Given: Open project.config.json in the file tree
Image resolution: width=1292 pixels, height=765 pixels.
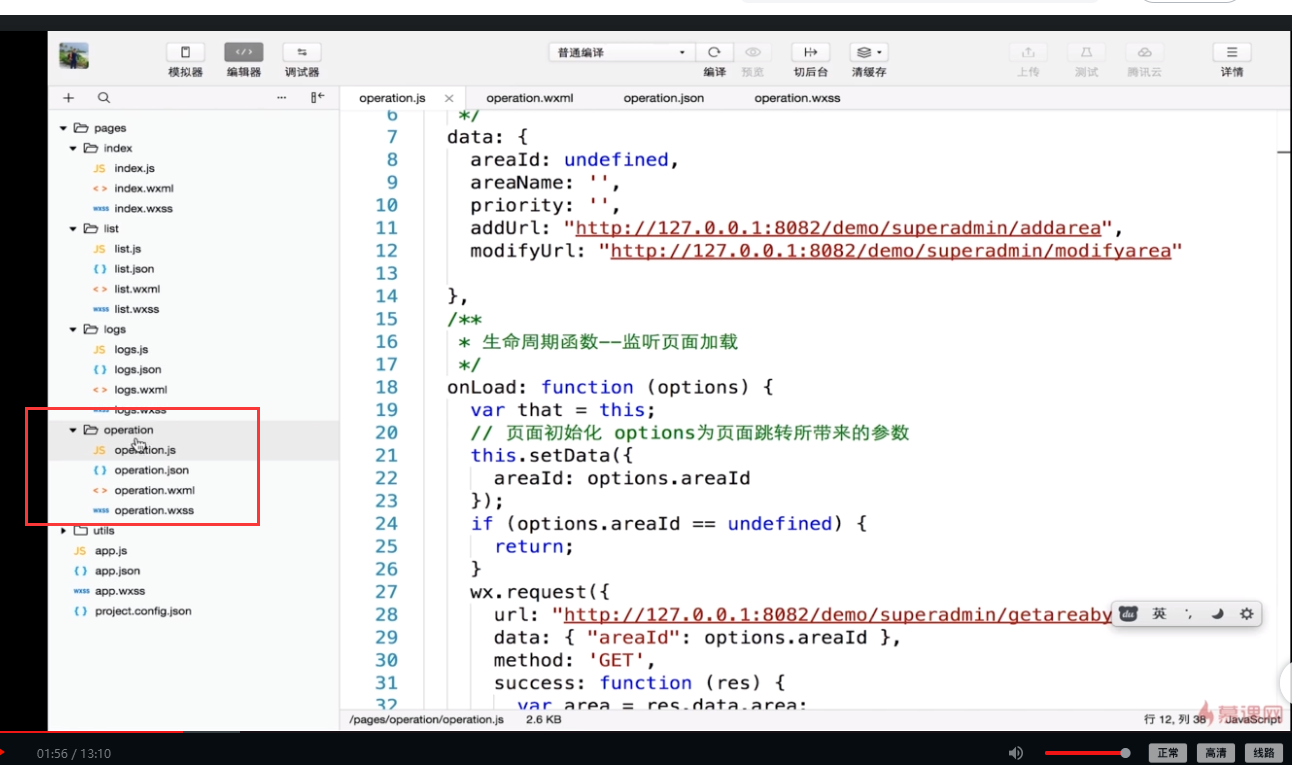Looking at the screenshot, I should (x=142, y=611).
